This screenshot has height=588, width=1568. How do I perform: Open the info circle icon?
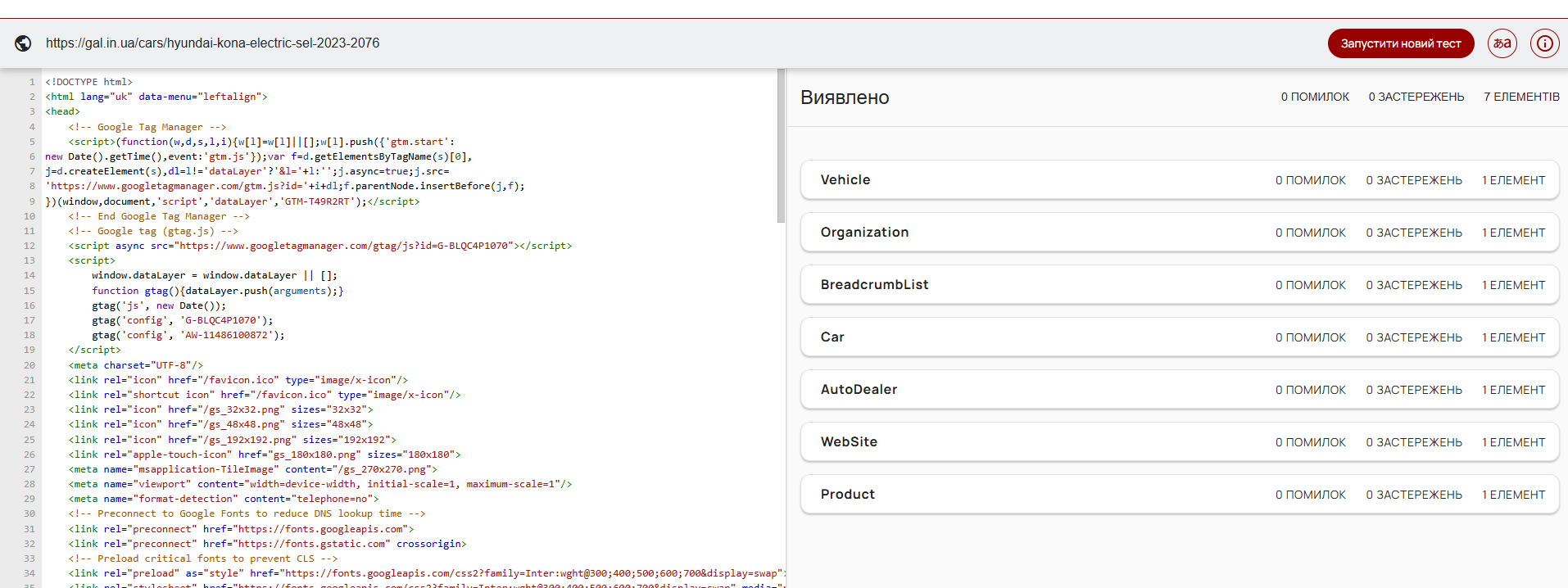click(x=1544, y=43)
